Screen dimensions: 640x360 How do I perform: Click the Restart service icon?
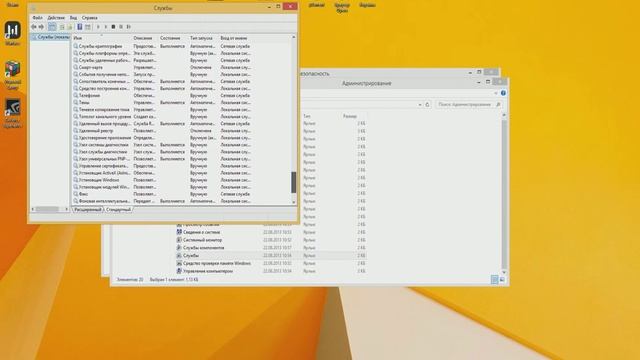tap(129, 27)
